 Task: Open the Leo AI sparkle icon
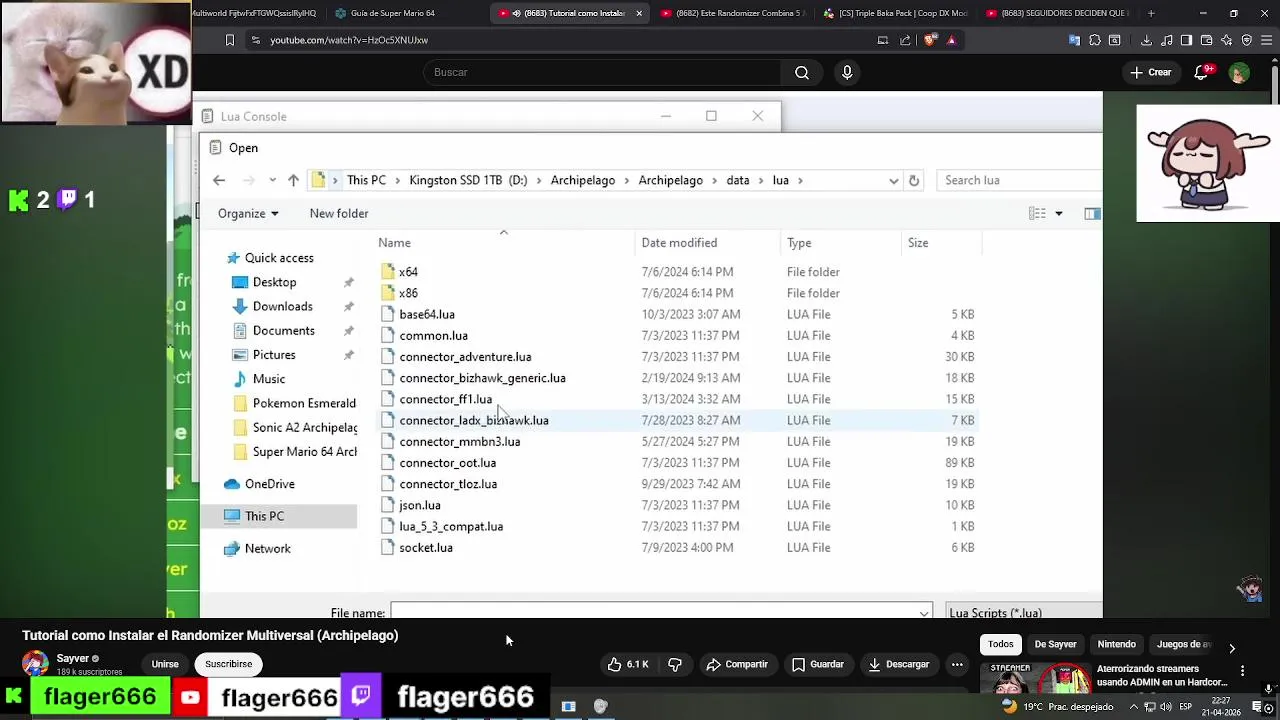tap(1226, 40)
